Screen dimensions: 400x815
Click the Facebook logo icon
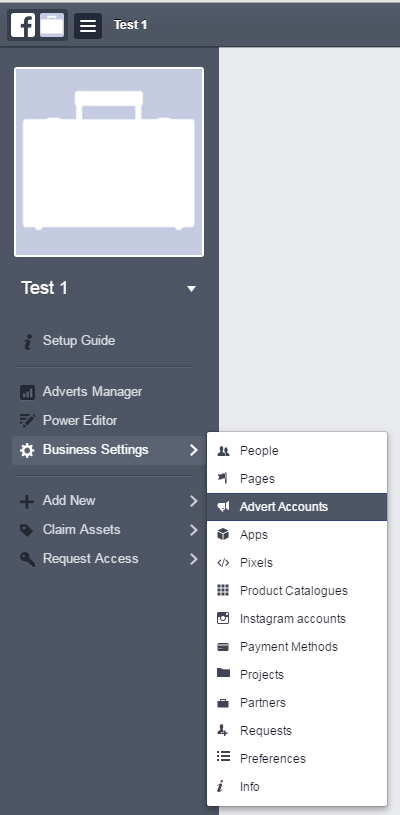(x=23, y=25)
